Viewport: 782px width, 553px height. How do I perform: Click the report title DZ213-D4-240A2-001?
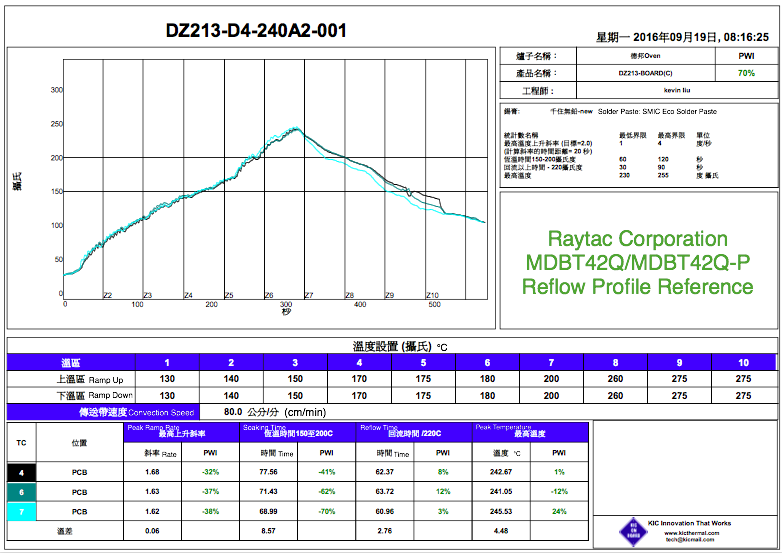tap(256, 30)
